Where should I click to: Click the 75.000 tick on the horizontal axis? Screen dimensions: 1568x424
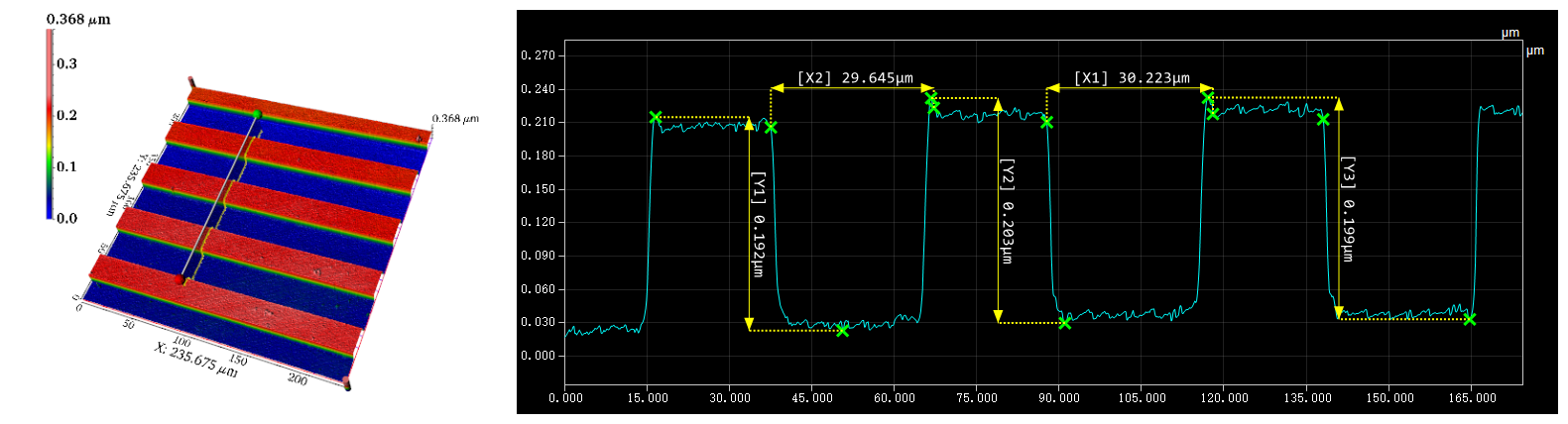[x=976, y=398]
